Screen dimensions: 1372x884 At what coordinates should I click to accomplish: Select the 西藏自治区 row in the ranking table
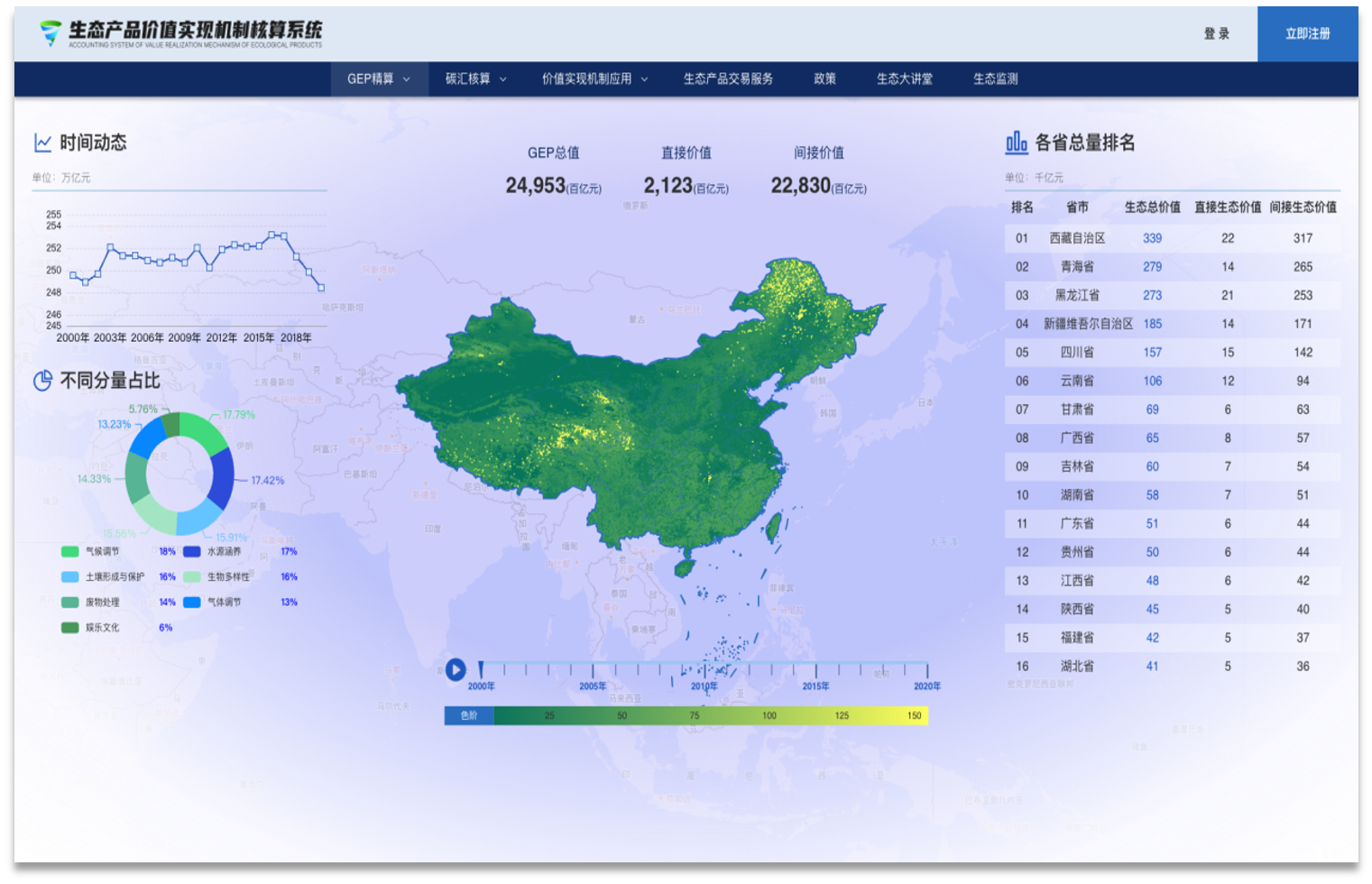pos(1172,238)
